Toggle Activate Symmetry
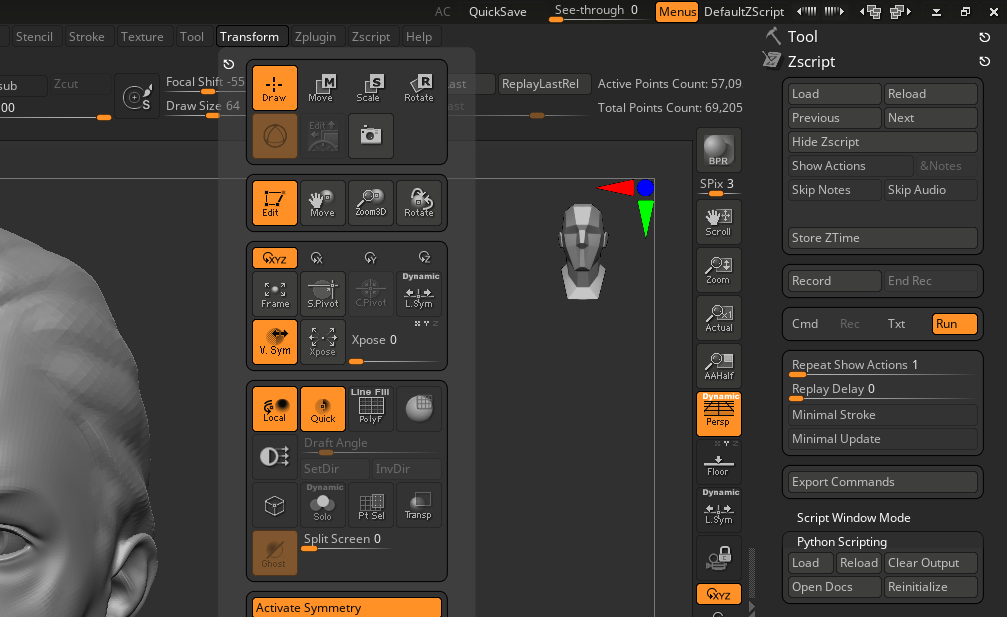This screenshot has width=1007, height=617. point(347,607)
